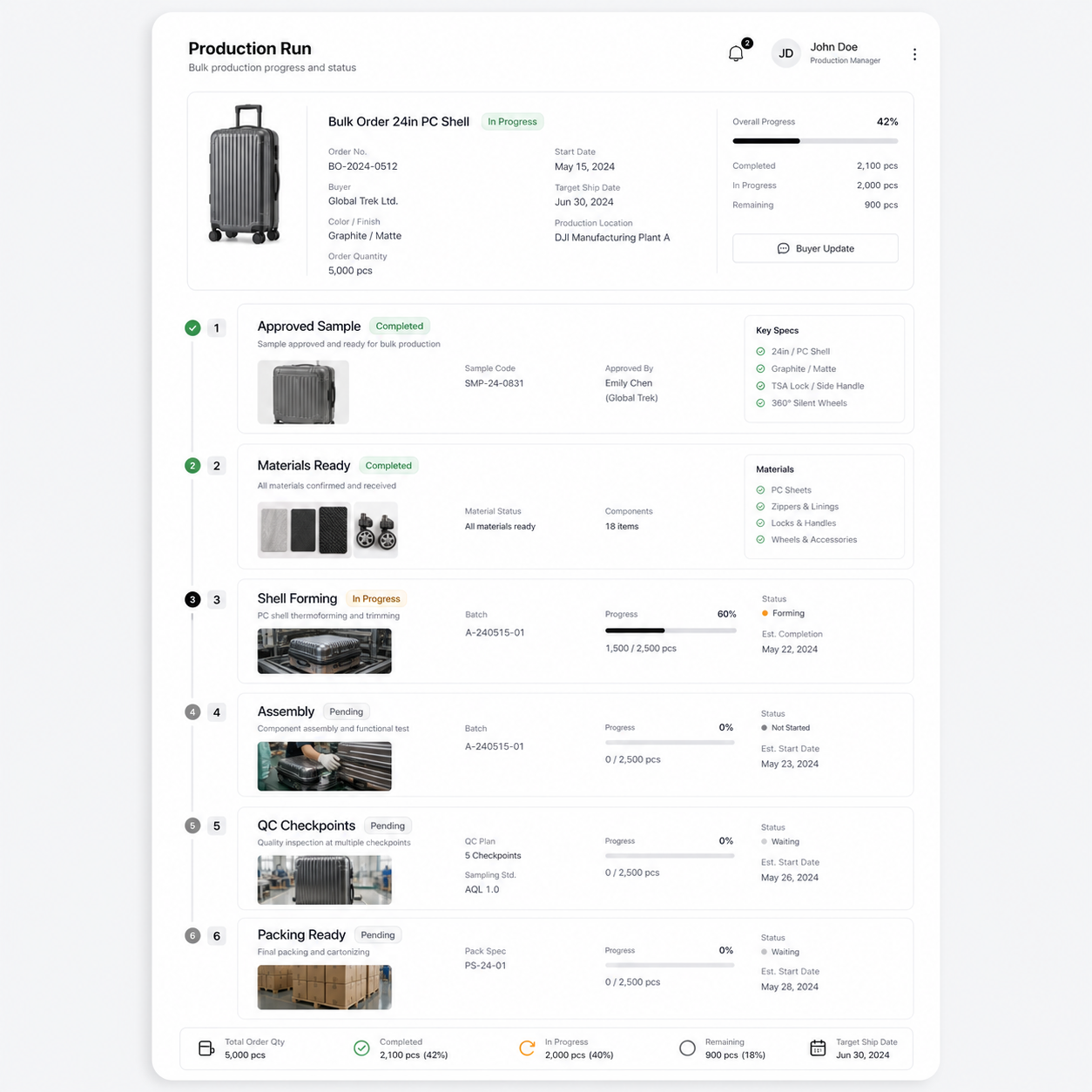Click green timeline marker for step 2
Screen dimensions: 1092x1092
(192, 466)
